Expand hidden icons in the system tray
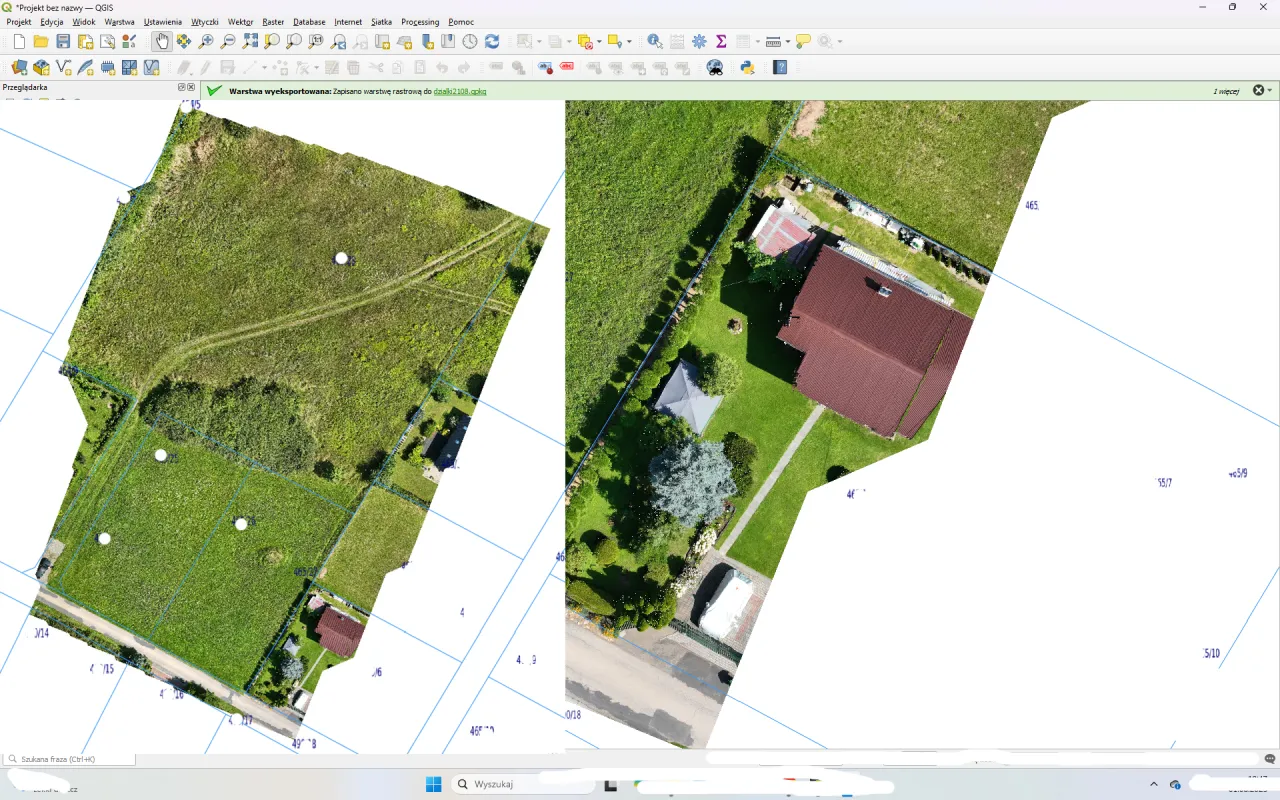This screenshot has width=1280, height=800. [1153, 784]
